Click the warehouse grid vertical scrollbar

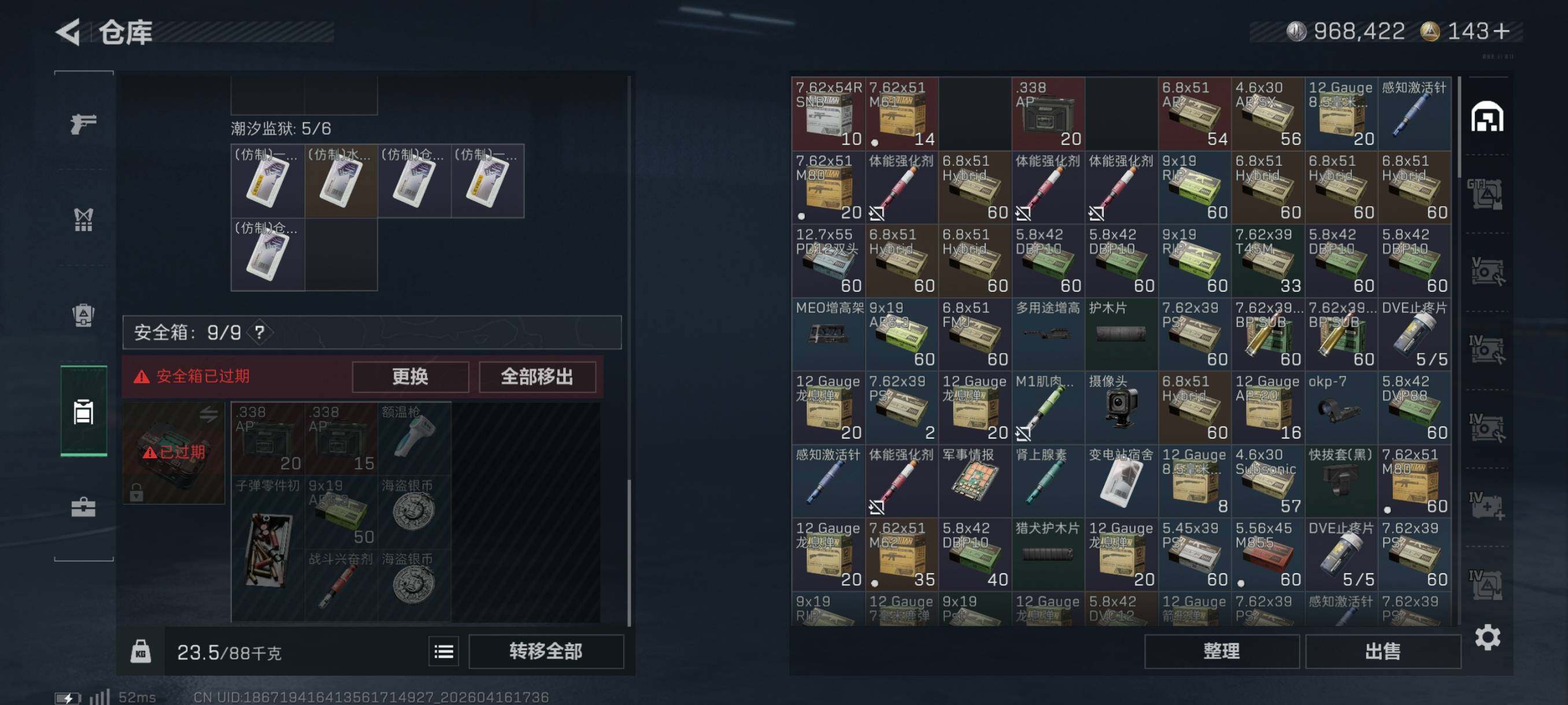(x=1459, y=128)
